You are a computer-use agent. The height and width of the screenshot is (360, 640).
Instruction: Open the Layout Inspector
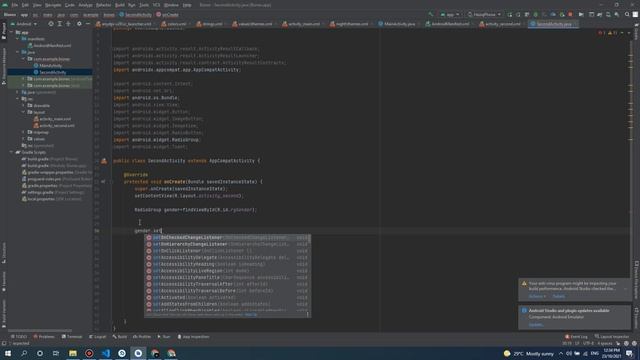click(x=612, y=337)
